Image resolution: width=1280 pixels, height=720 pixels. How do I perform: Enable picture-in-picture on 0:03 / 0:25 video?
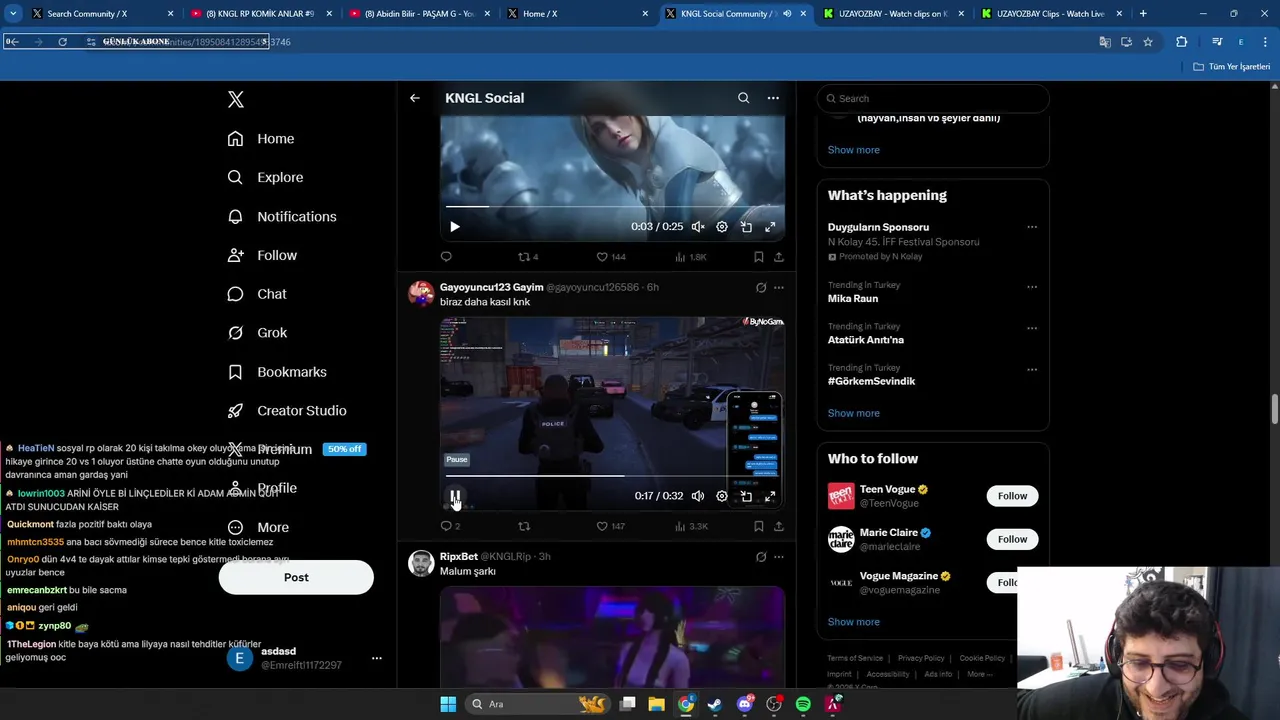click(746, 227)
